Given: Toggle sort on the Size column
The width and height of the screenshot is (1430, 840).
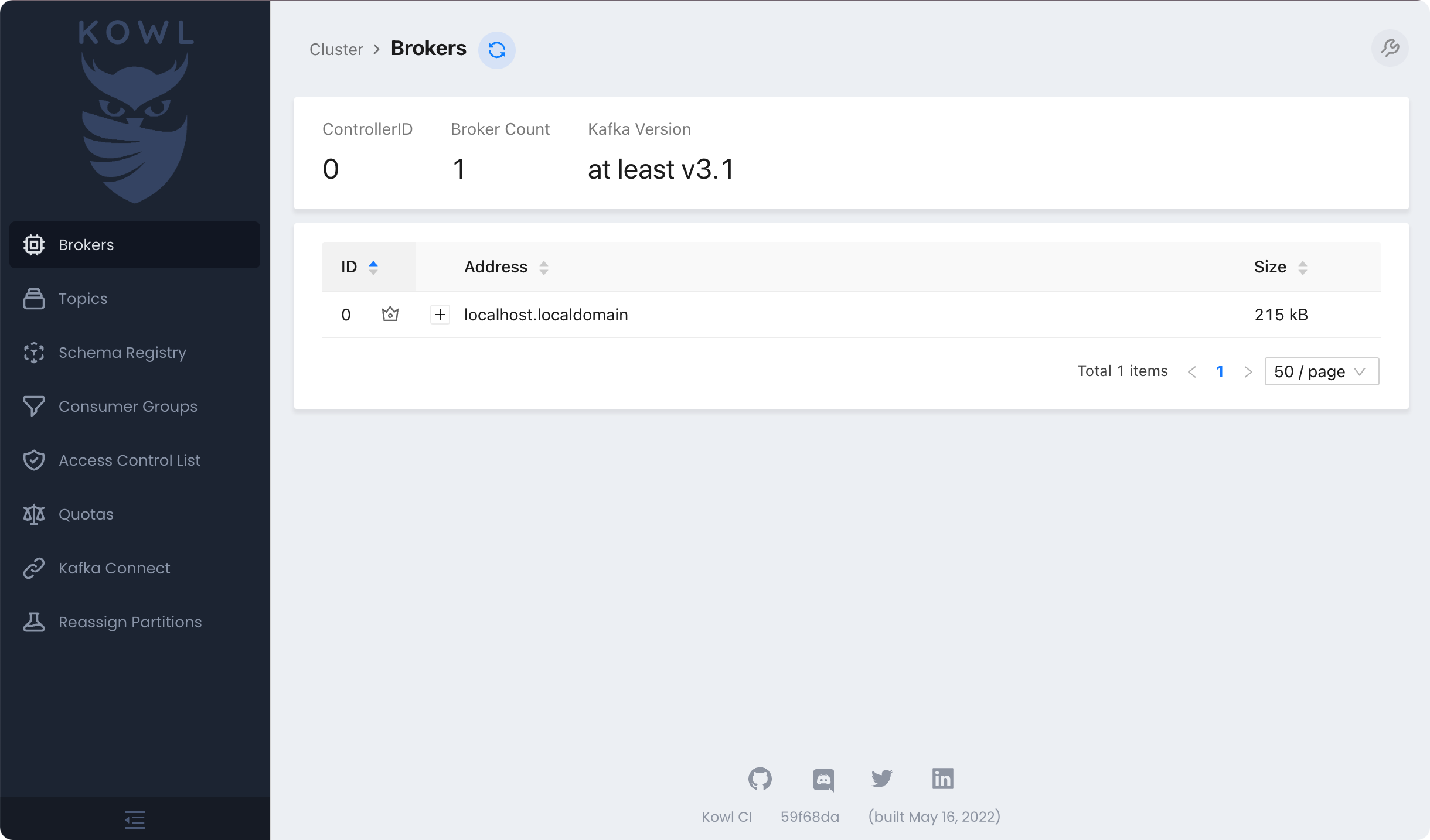Looking at the screenshot, I should pos(1281,267).
